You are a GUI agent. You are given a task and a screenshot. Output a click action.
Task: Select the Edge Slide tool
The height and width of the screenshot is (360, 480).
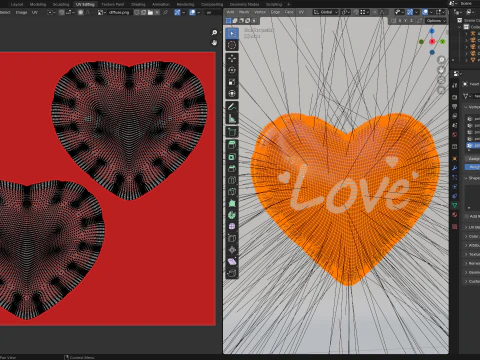232,238
